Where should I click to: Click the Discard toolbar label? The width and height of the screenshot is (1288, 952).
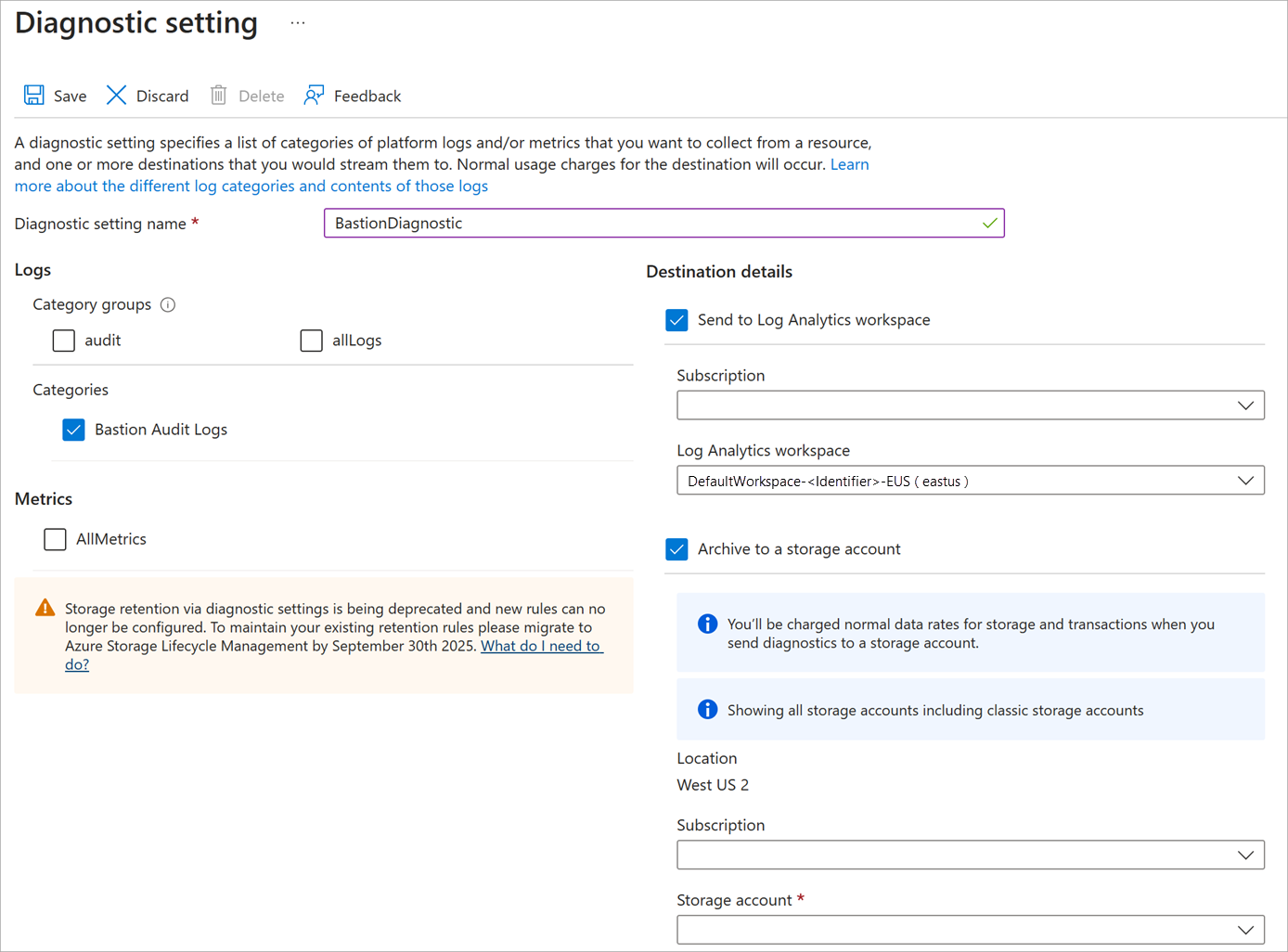(x=162, y=96)
